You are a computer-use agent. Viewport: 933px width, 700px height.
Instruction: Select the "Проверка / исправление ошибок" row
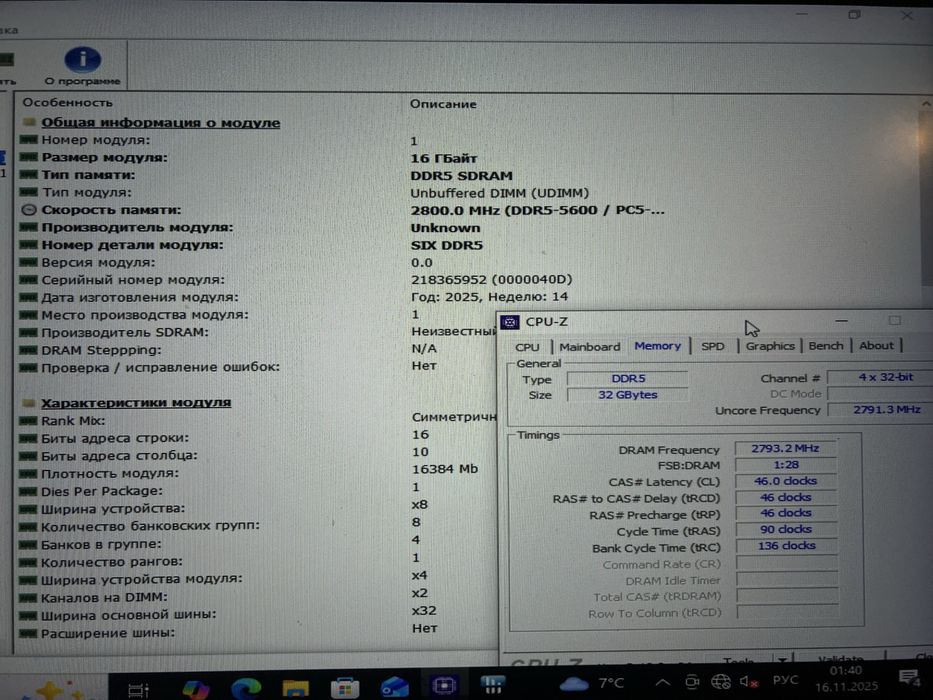[x=228, y=367]
